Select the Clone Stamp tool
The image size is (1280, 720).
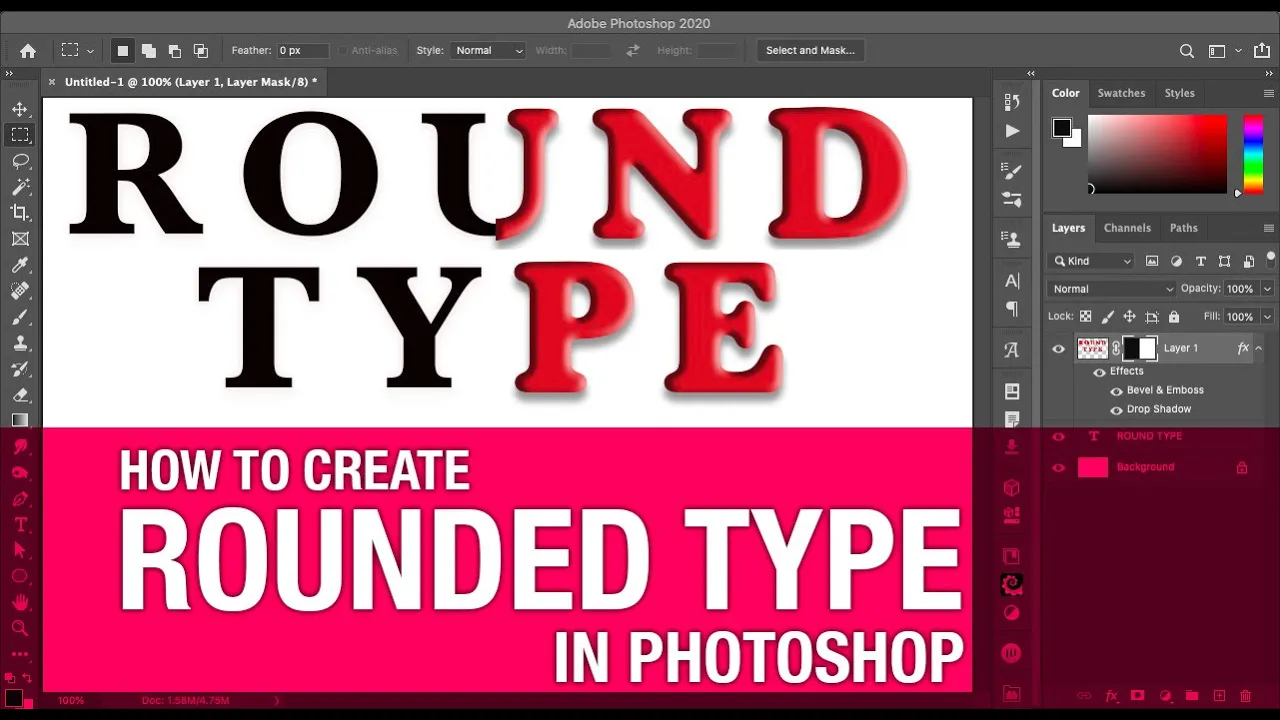tap(20, 343)
